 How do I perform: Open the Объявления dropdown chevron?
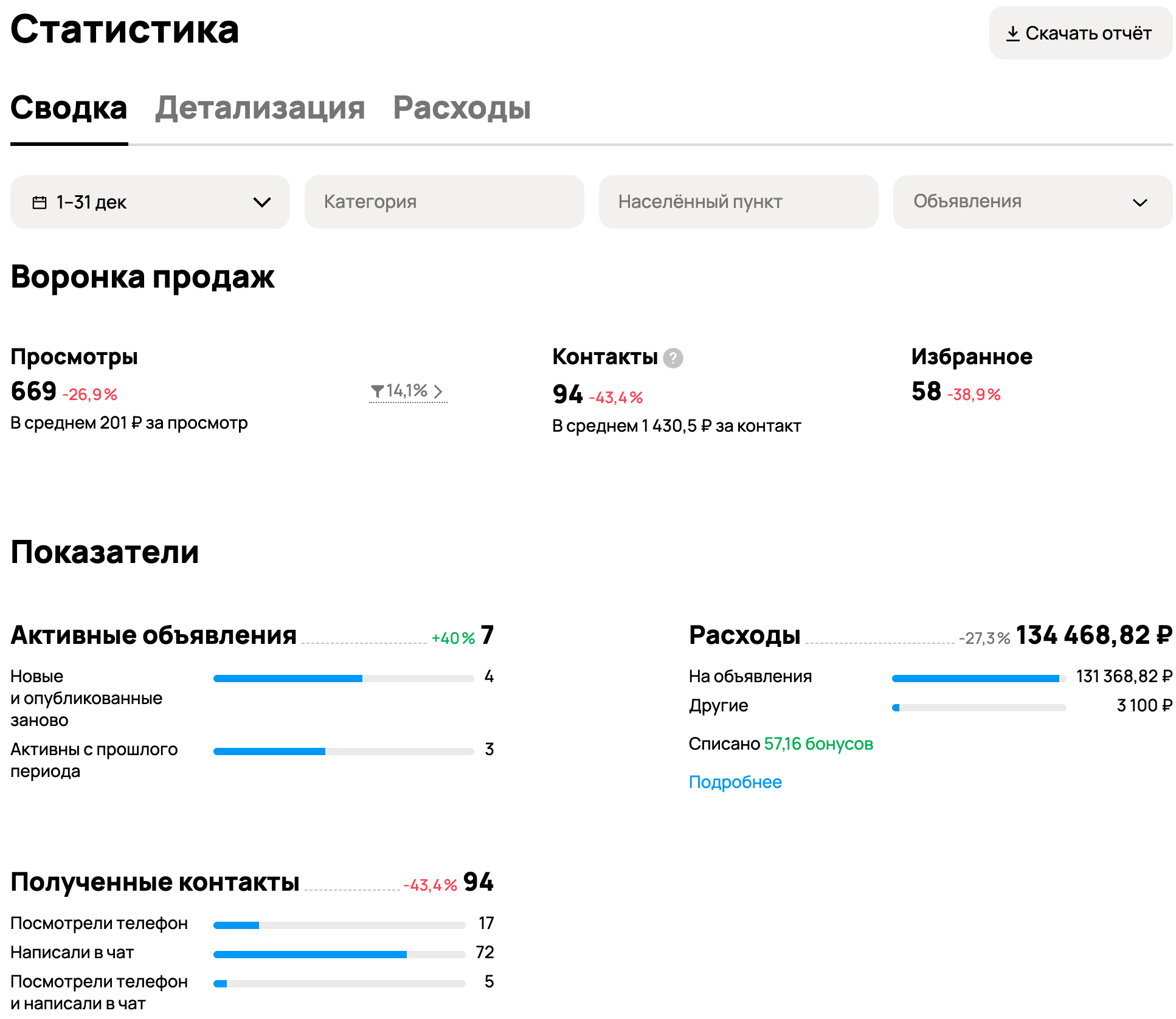coord(1140,202)
